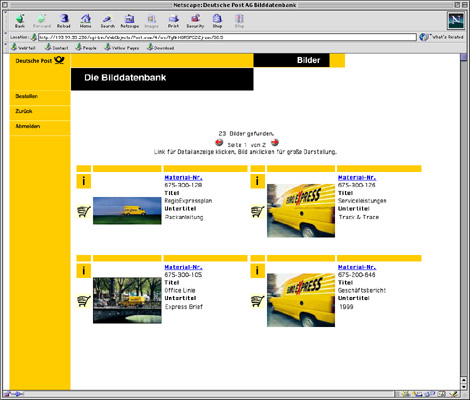Go to the Home page
This screenshot has width=470, height=400.
tap(86, 21)
